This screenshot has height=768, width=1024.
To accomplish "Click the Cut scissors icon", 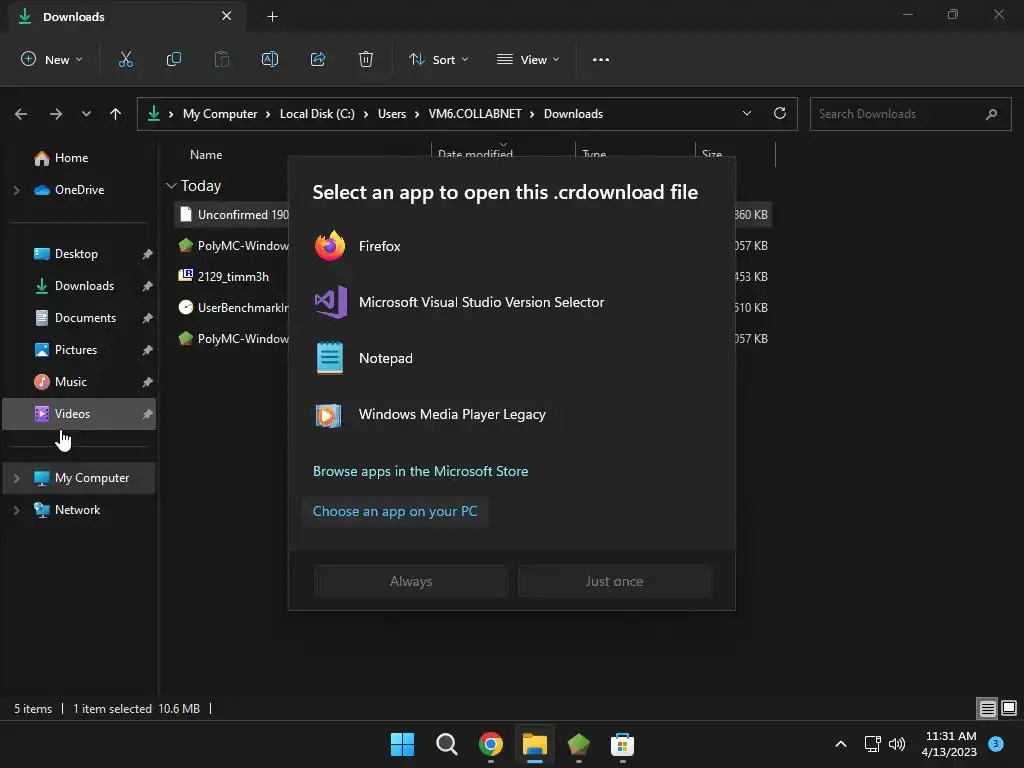I will (125, 59).
